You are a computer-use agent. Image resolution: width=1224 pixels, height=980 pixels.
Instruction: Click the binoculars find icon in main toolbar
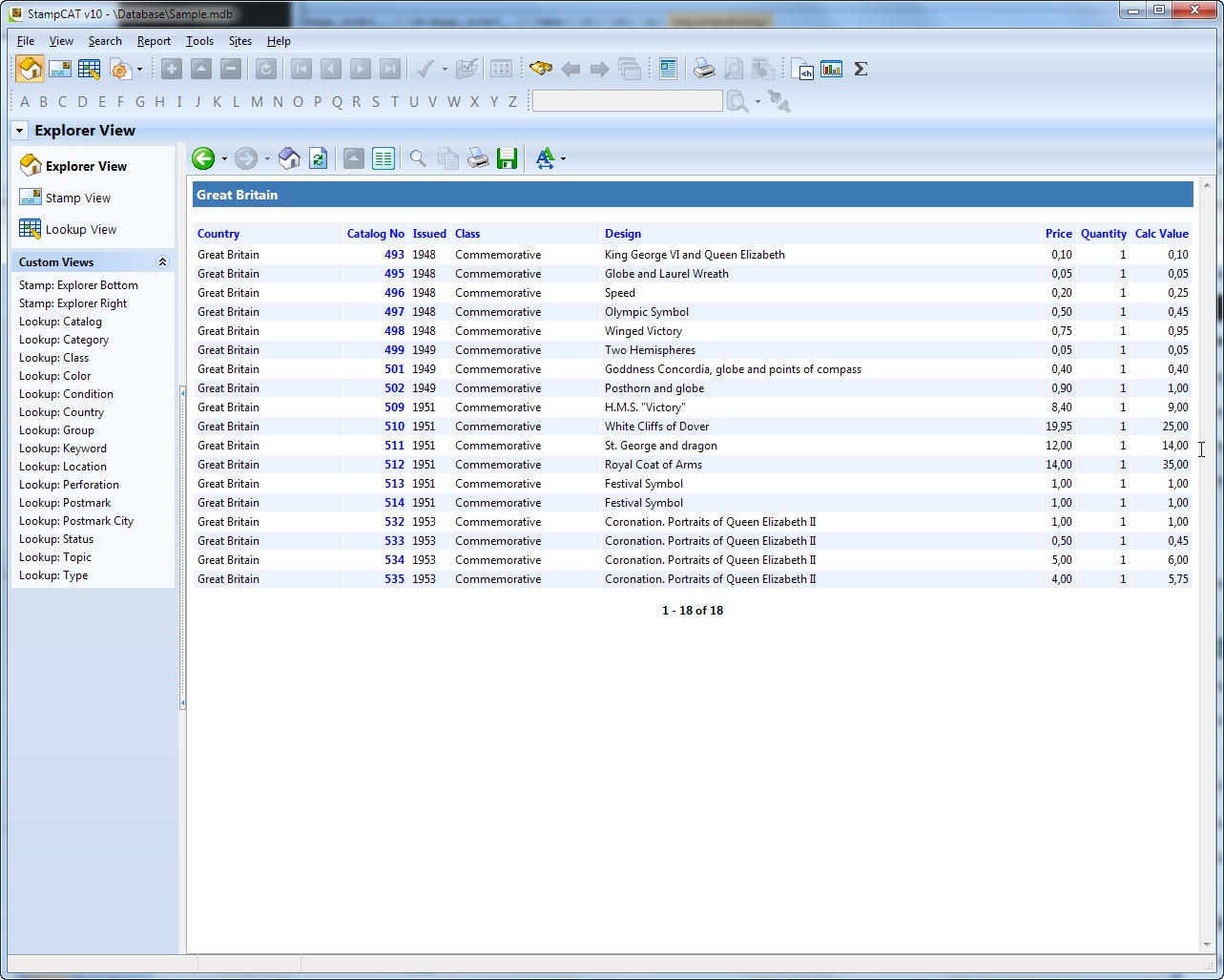coord(541,69)
